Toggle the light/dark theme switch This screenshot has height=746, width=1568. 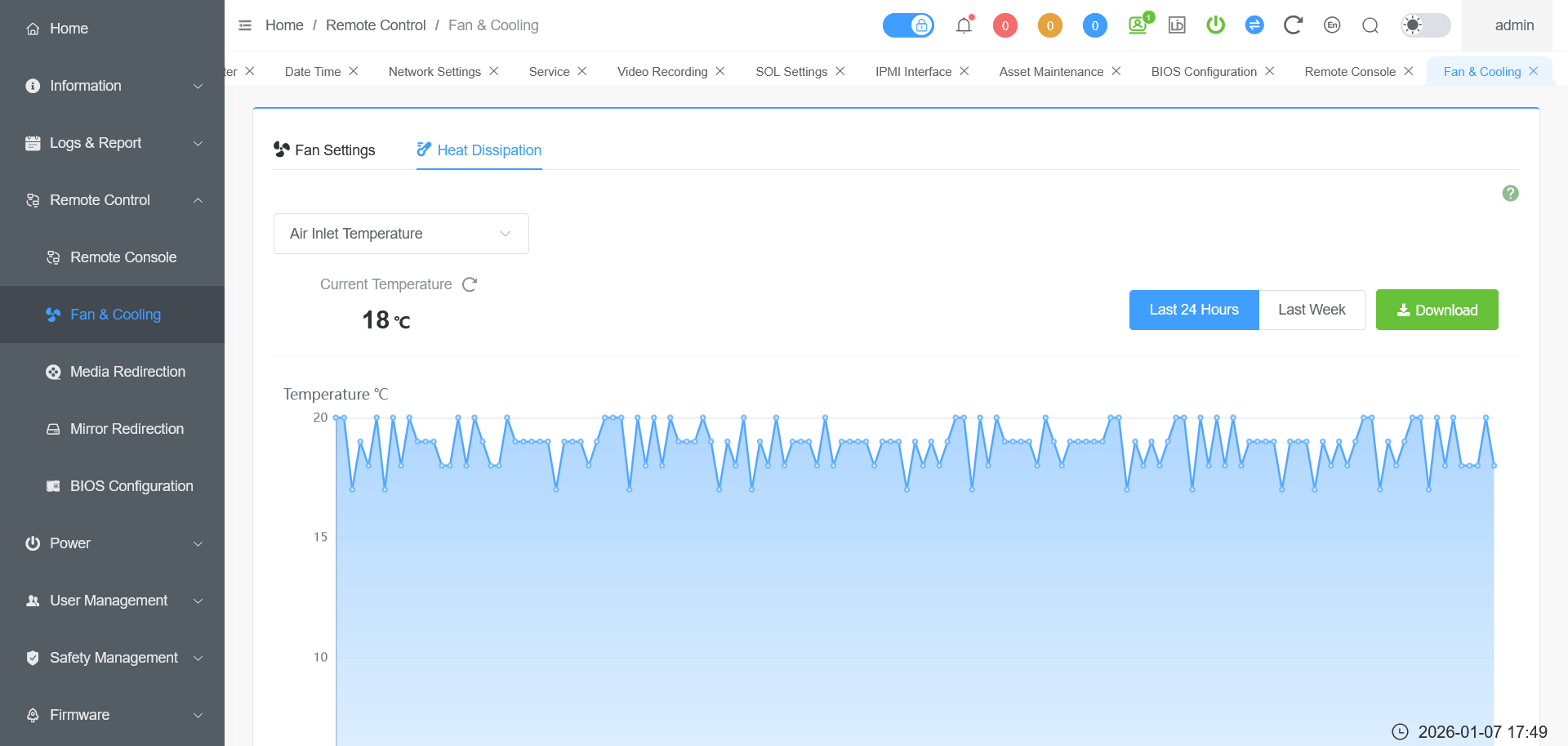1425,25
